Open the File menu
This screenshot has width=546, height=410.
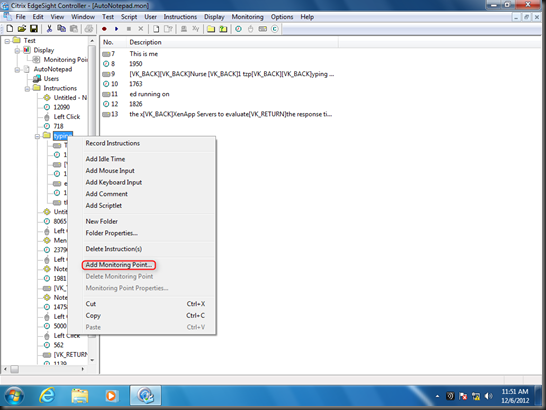click(21, 17)
